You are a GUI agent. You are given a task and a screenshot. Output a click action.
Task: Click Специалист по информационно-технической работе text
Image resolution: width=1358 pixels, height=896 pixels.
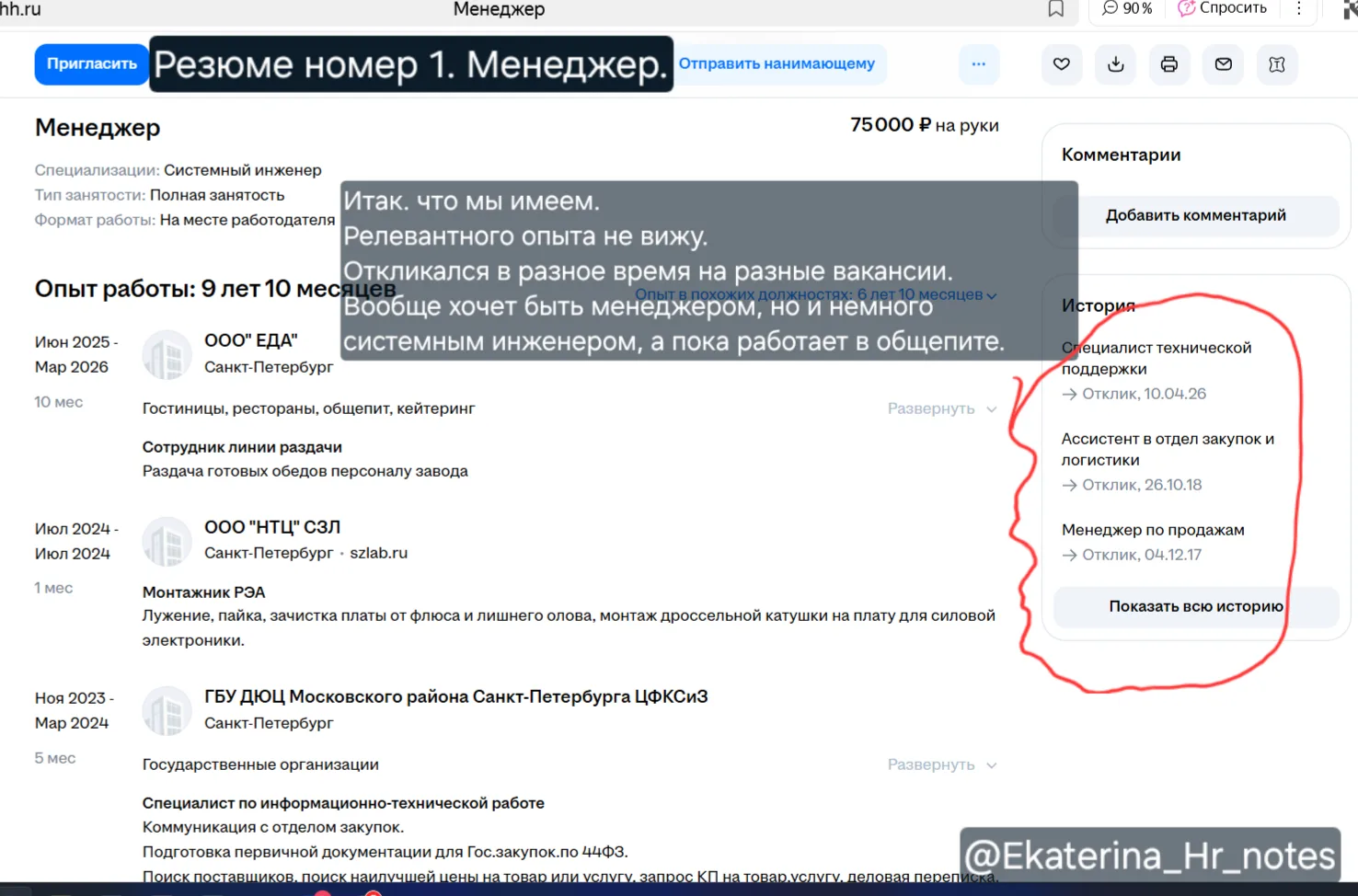tap(343, 803)
